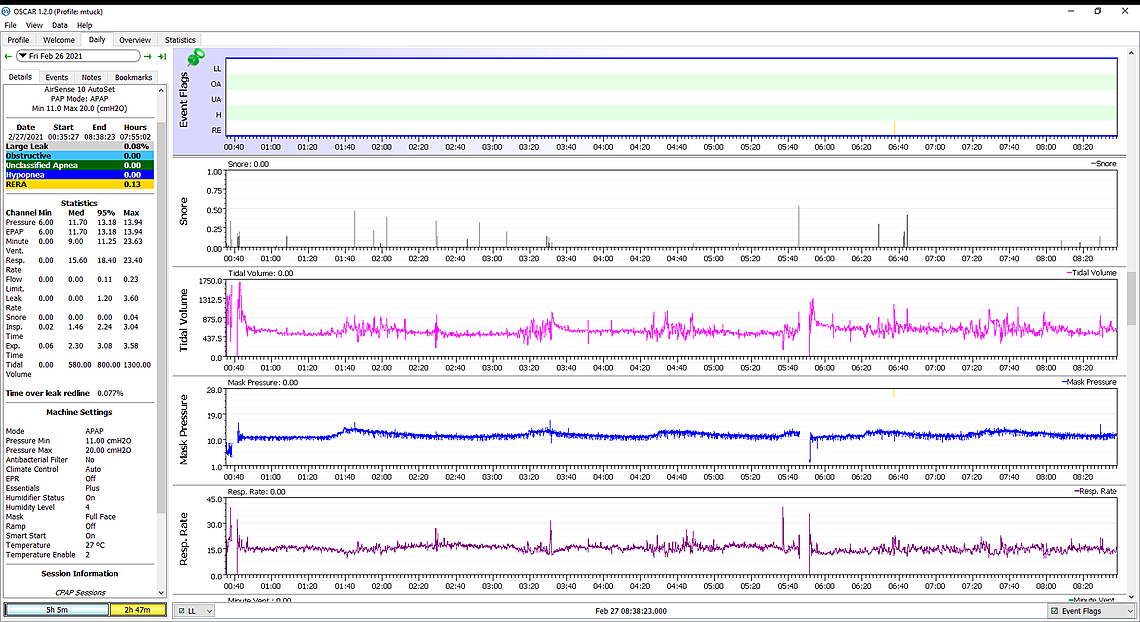
Task: Click the 'Pressure Max 20.00 cmH2O' setting row
Action: point(69,450)
